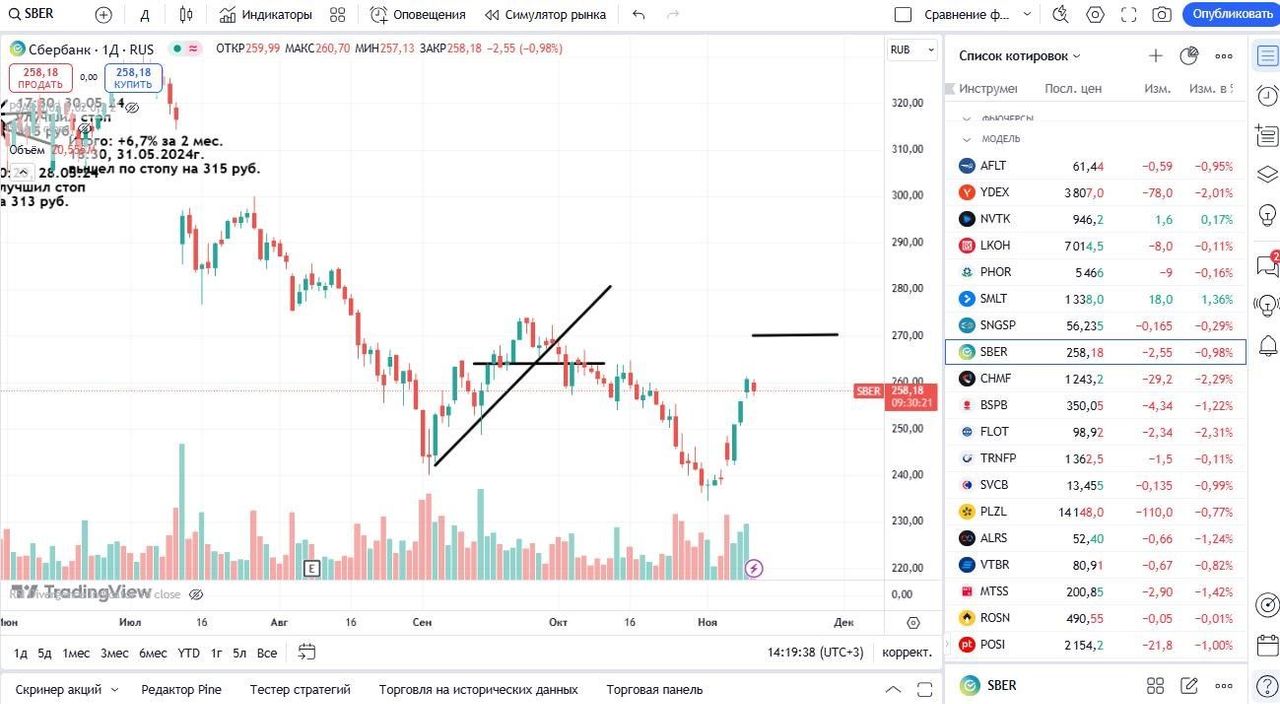
Task: Switch to Тестер стратегий tab
Action: [x=300, y=689]
